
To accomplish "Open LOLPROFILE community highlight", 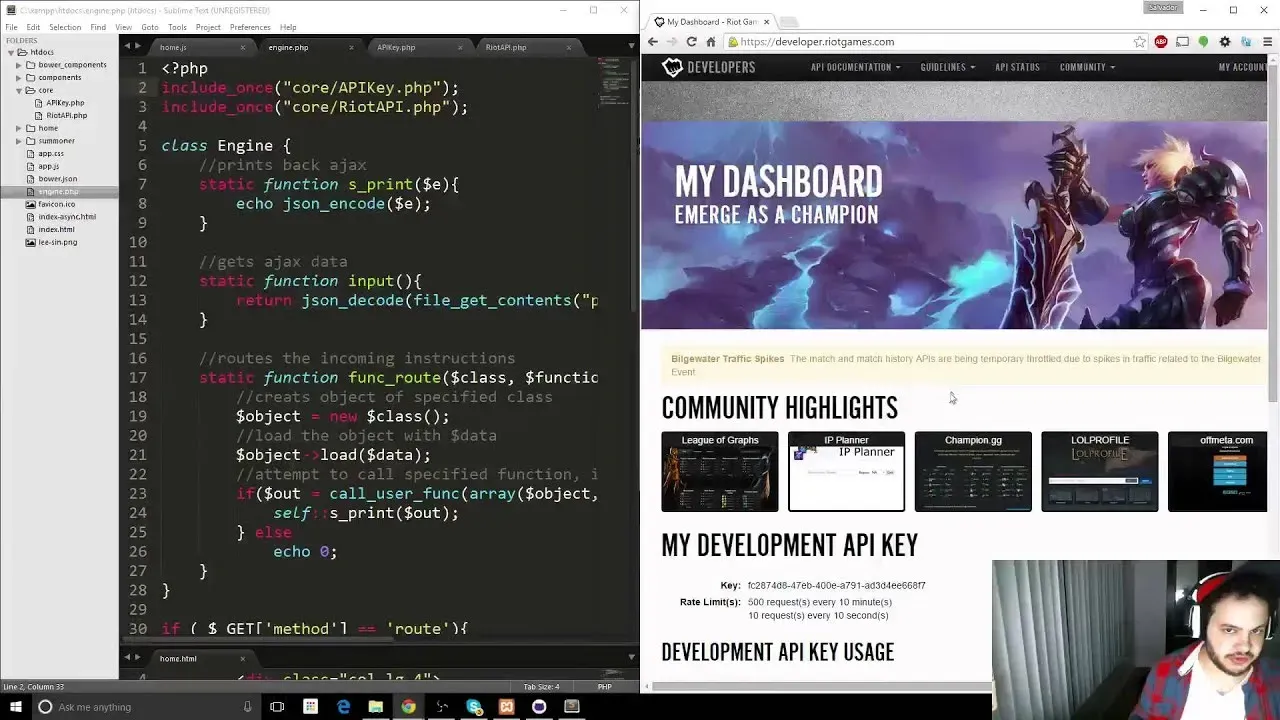I will point(1100,472).
